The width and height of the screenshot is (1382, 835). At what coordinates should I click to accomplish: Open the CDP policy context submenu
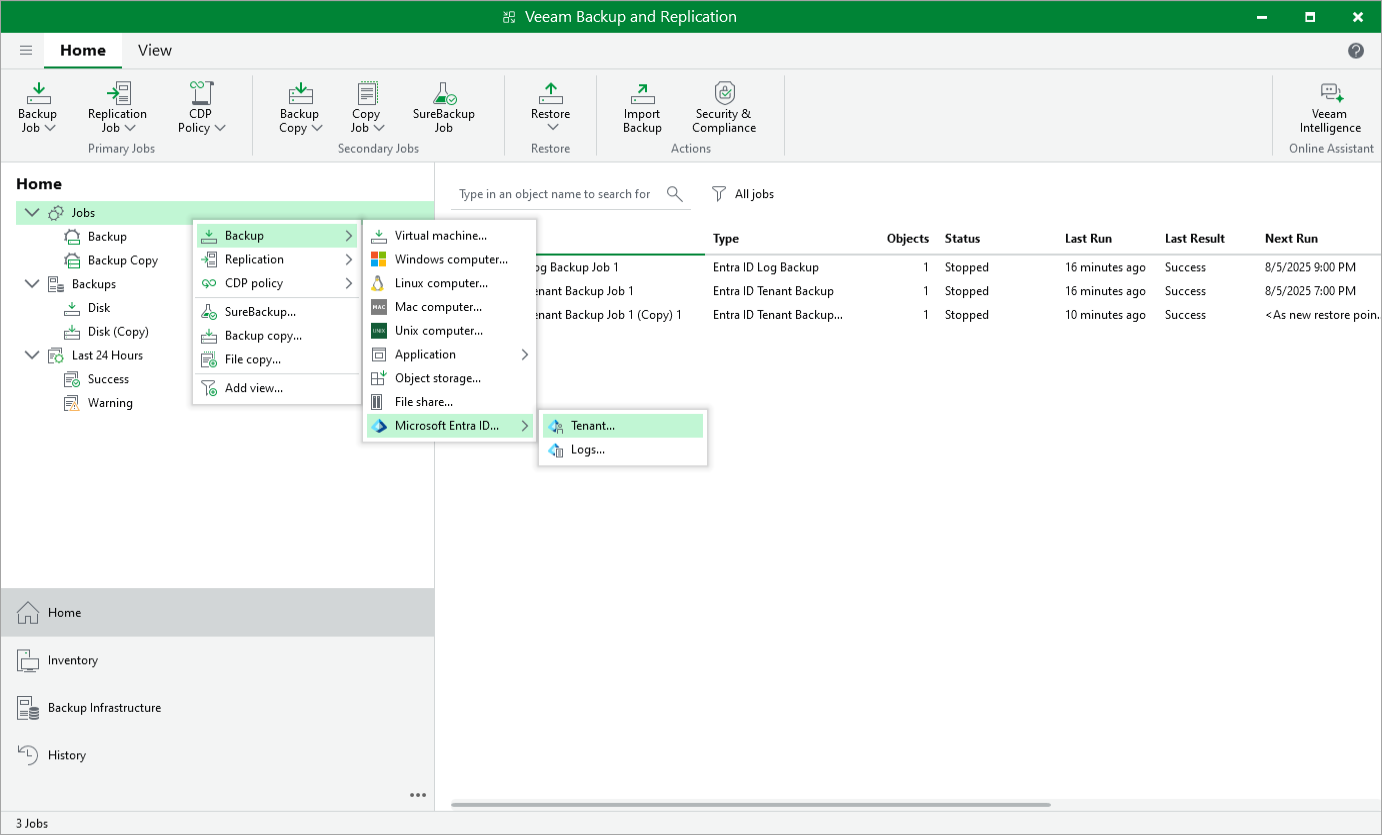[x=277, y=284]
